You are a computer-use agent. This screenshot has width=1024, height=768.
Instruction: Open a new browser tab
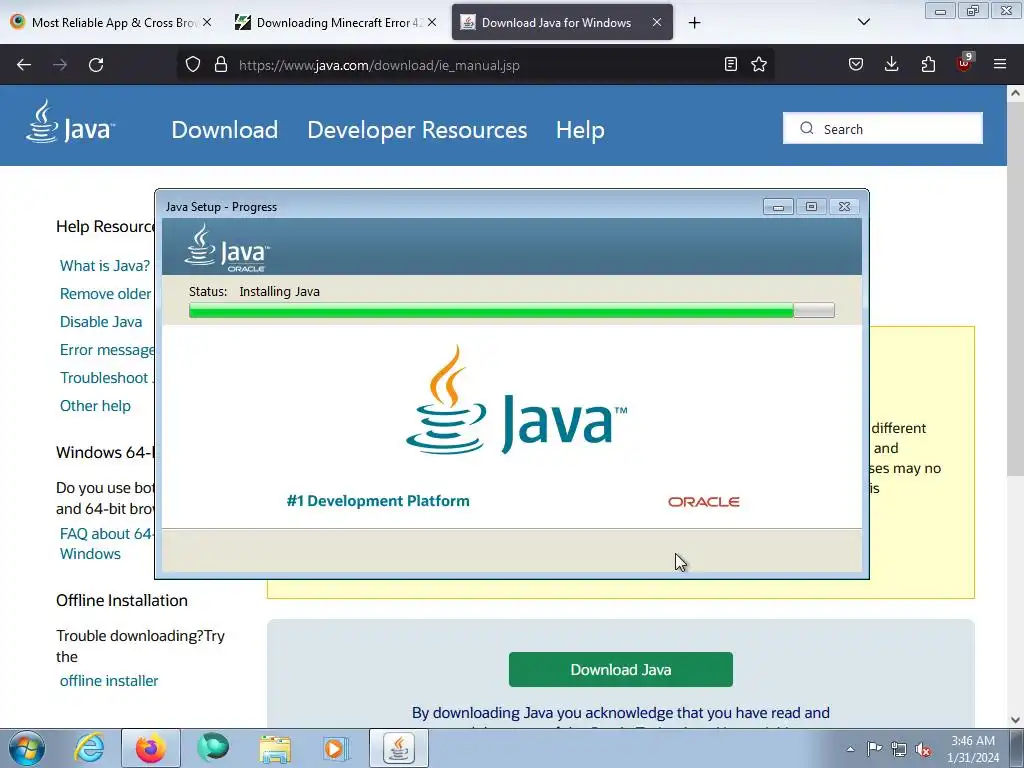(694, 23)
